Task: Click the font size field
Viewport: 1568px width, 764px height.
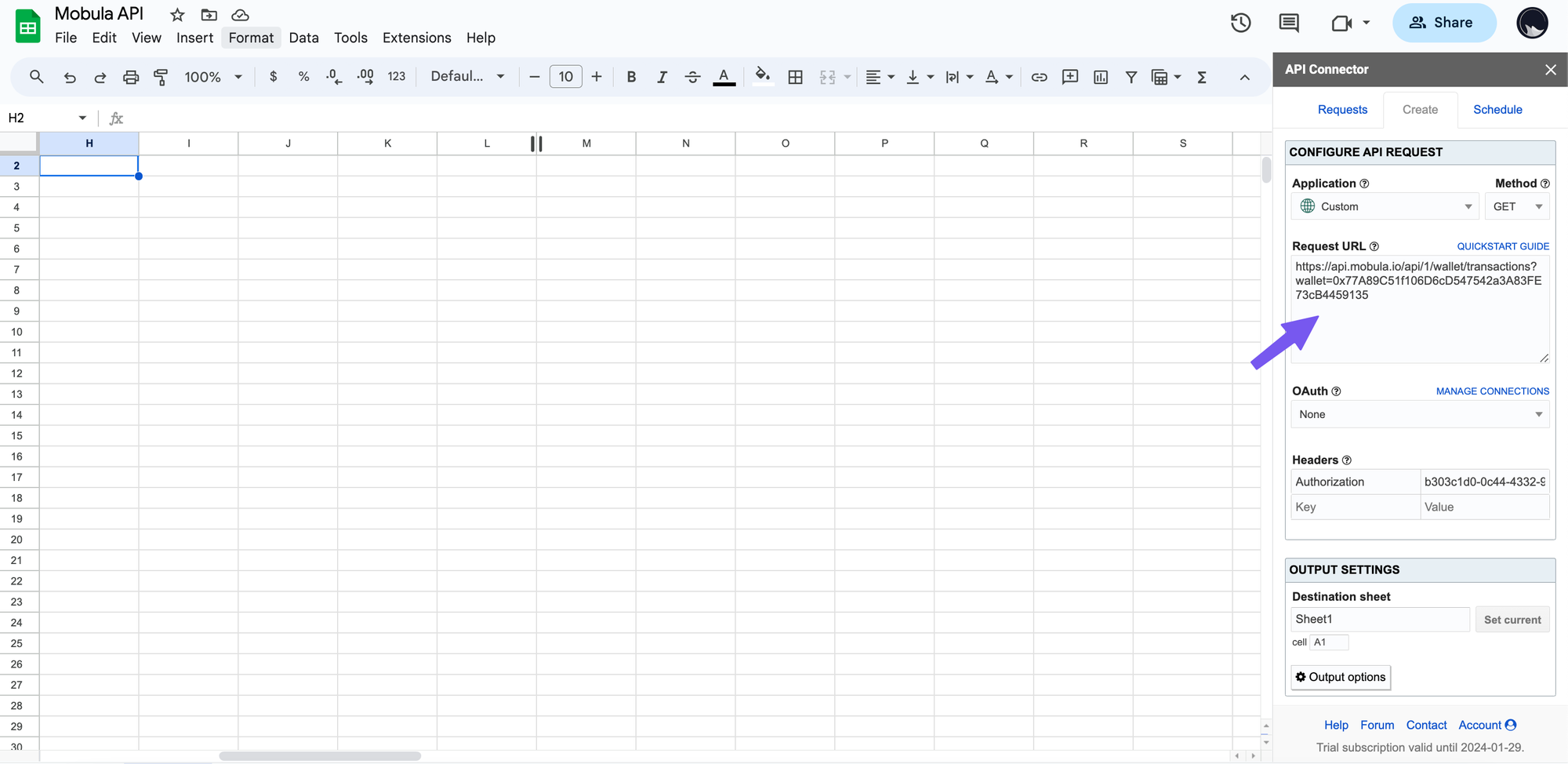Action: [x=566, y=77]
